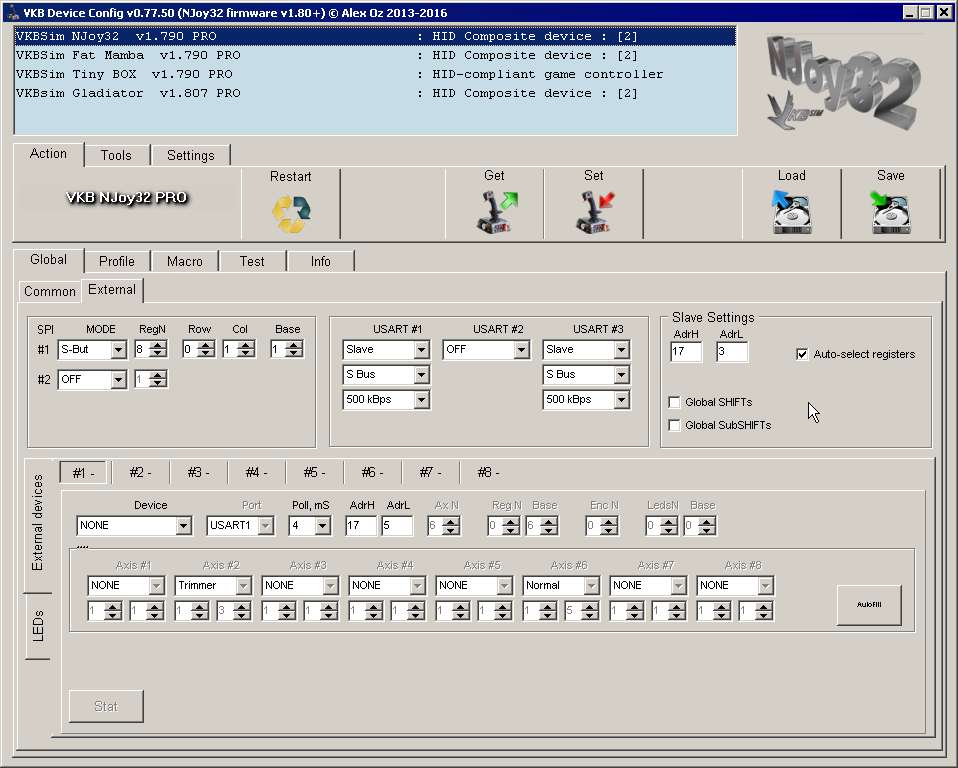Open the External devices vertical tab
The height and width of the screenshot is (768, 958).
(38, 523)
